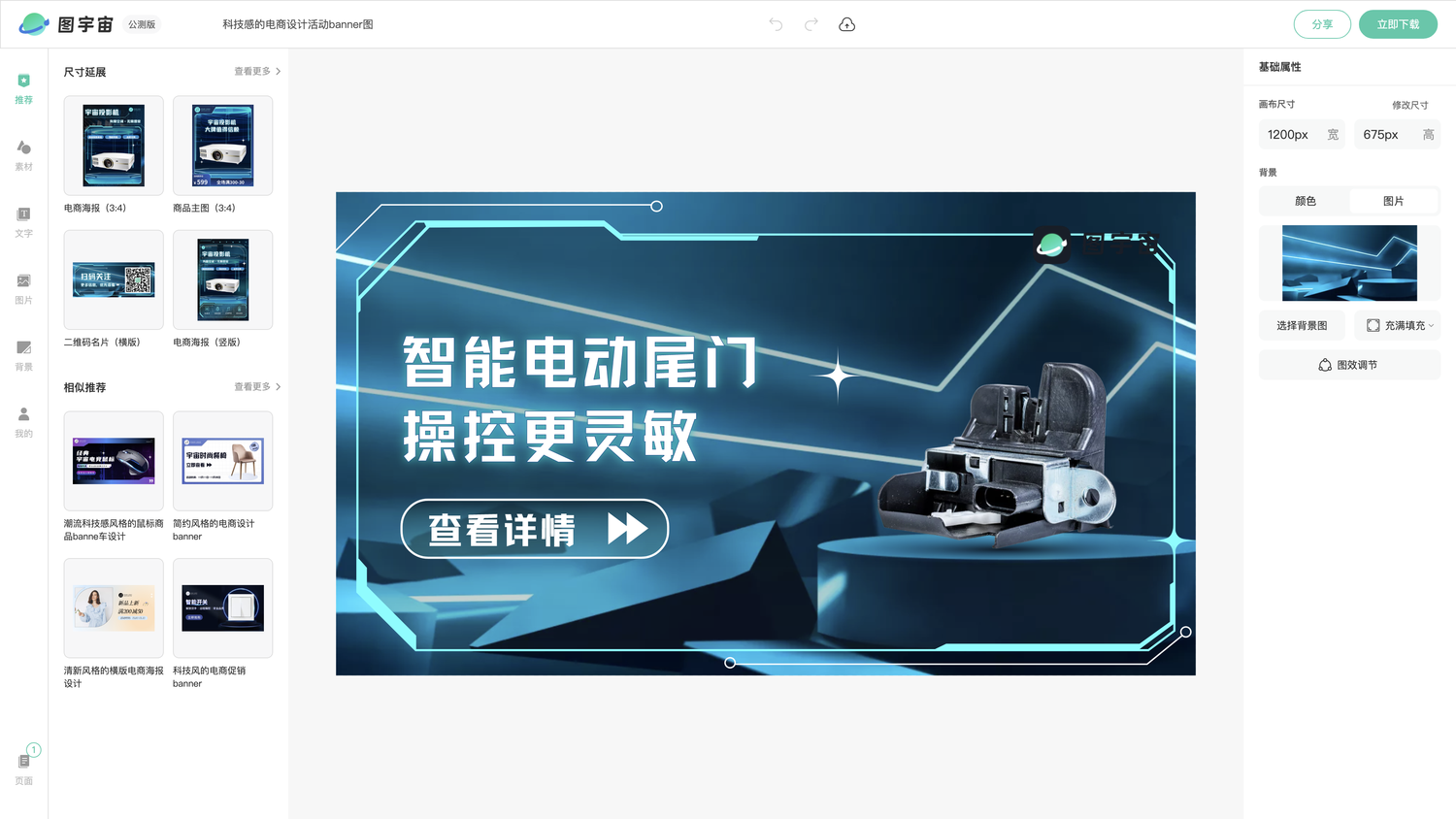Select the sparkle star decoration on canvas
Viewport: 1456px width, 819px height.
coord(839,377)
